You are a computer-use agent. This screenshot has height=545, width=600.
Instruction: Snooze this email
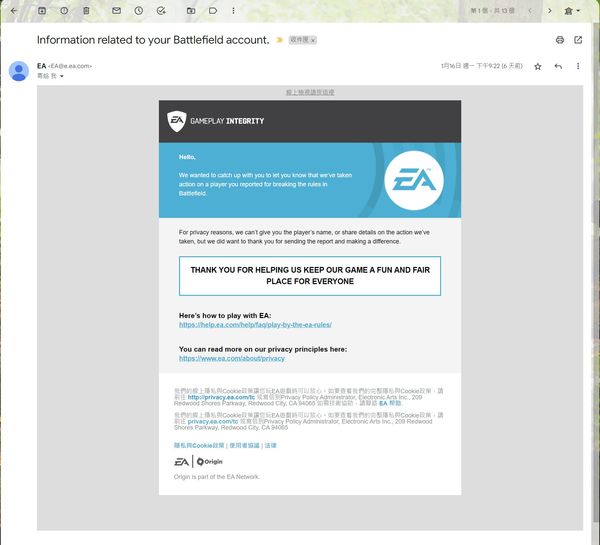(x=139, y=10)
